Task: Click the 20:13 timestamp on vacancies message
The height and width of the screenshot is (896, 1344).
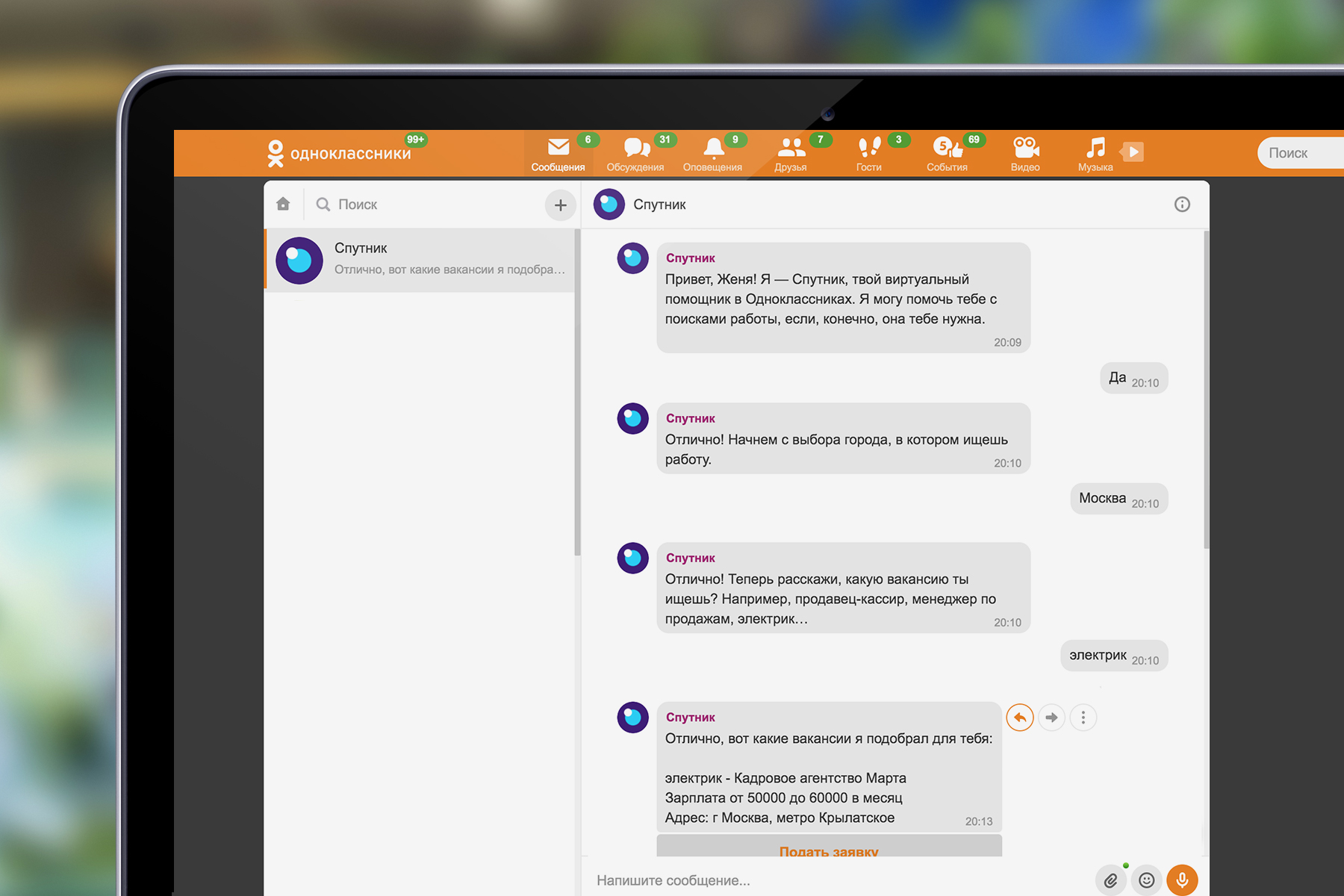Action: (979, 821)
